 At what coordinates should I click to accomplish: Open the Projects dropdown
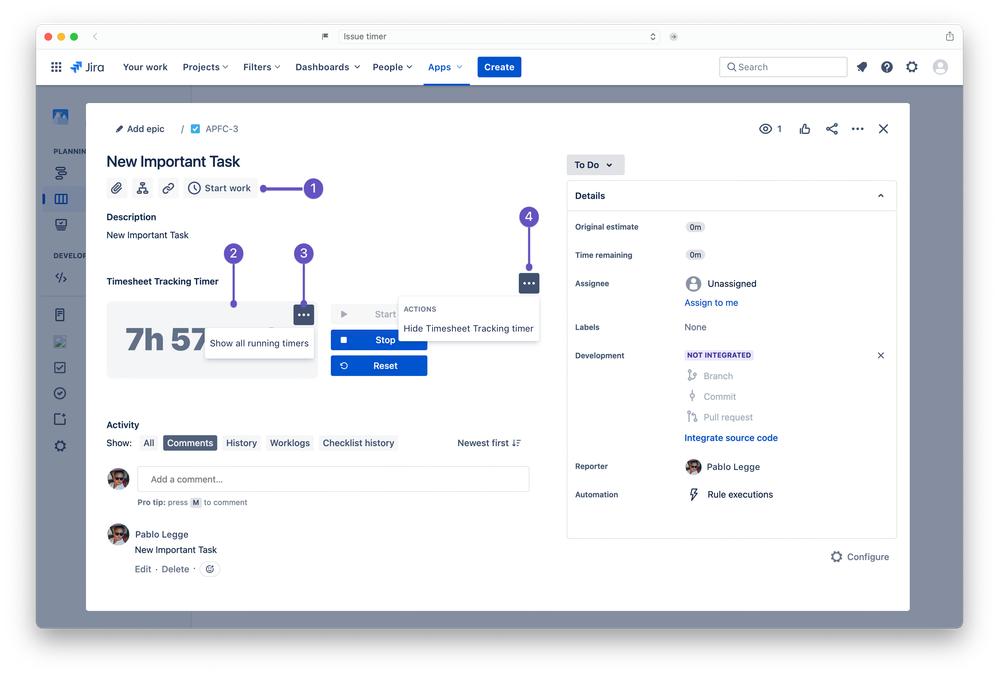click(205, 67)
